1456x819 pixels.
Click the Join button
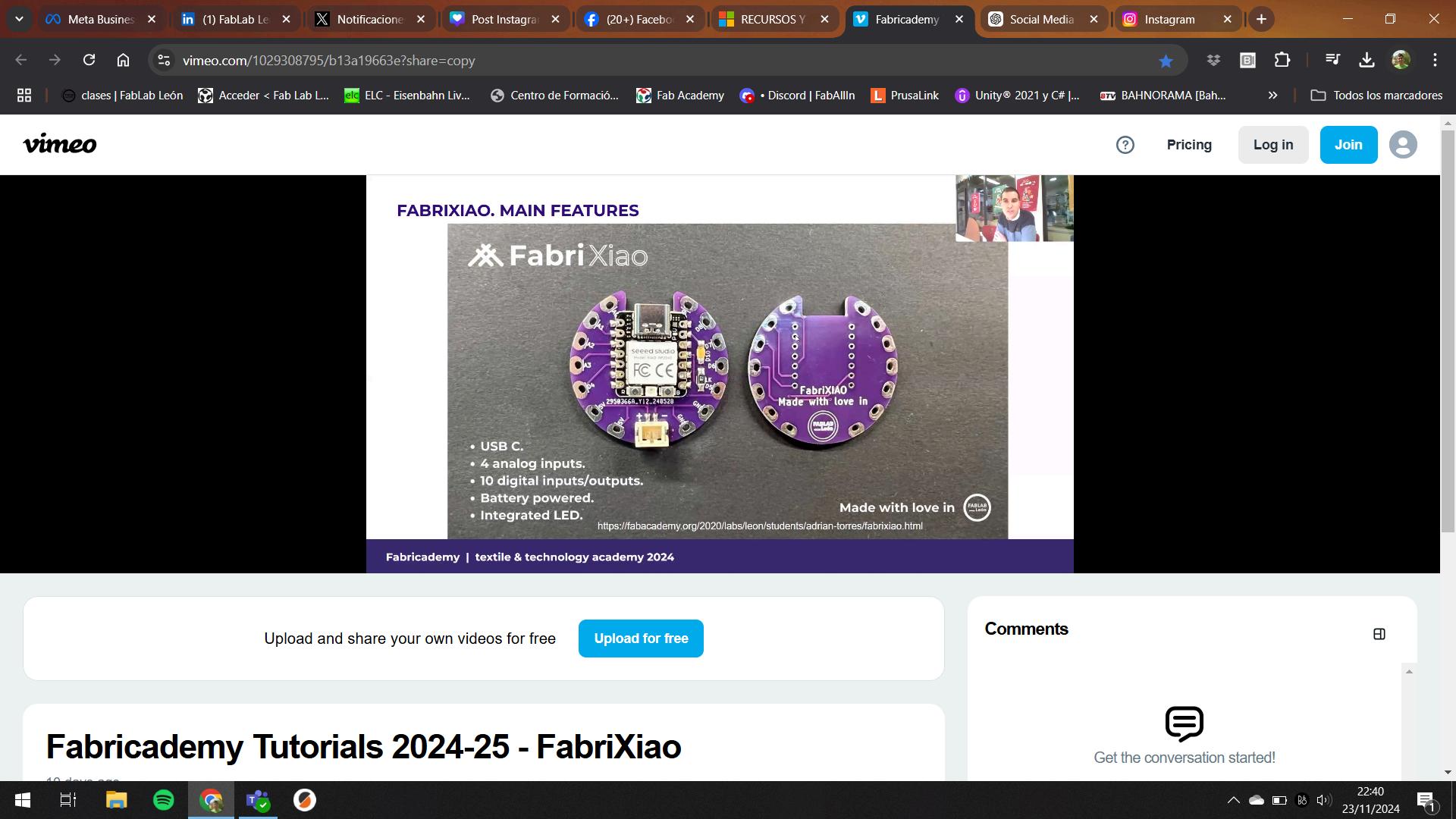1348,145
